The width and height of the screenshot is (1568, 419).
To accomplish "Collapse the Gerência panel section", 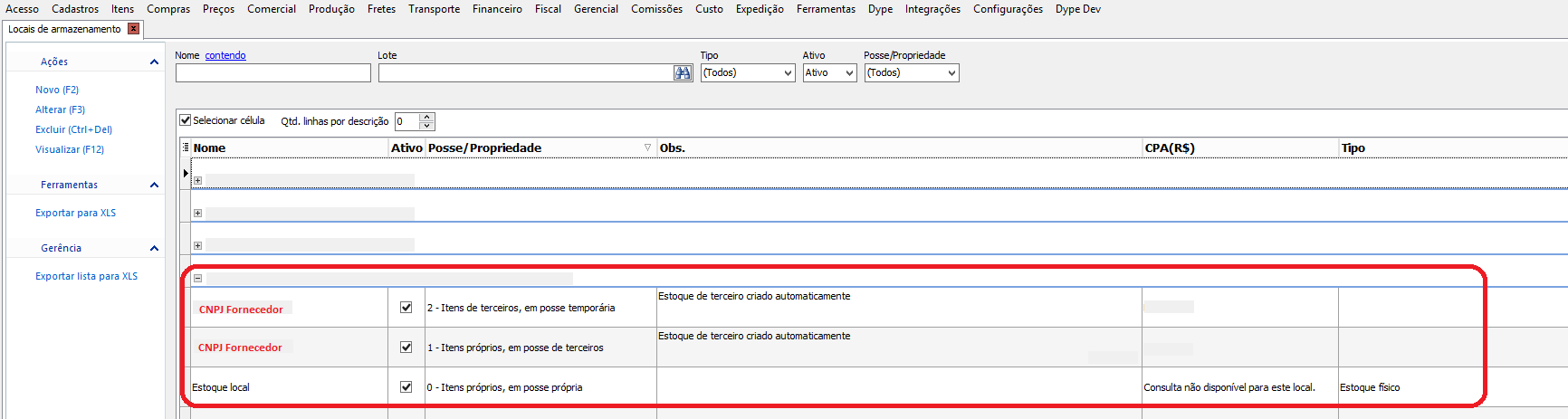I will click(x=154, y=248).
